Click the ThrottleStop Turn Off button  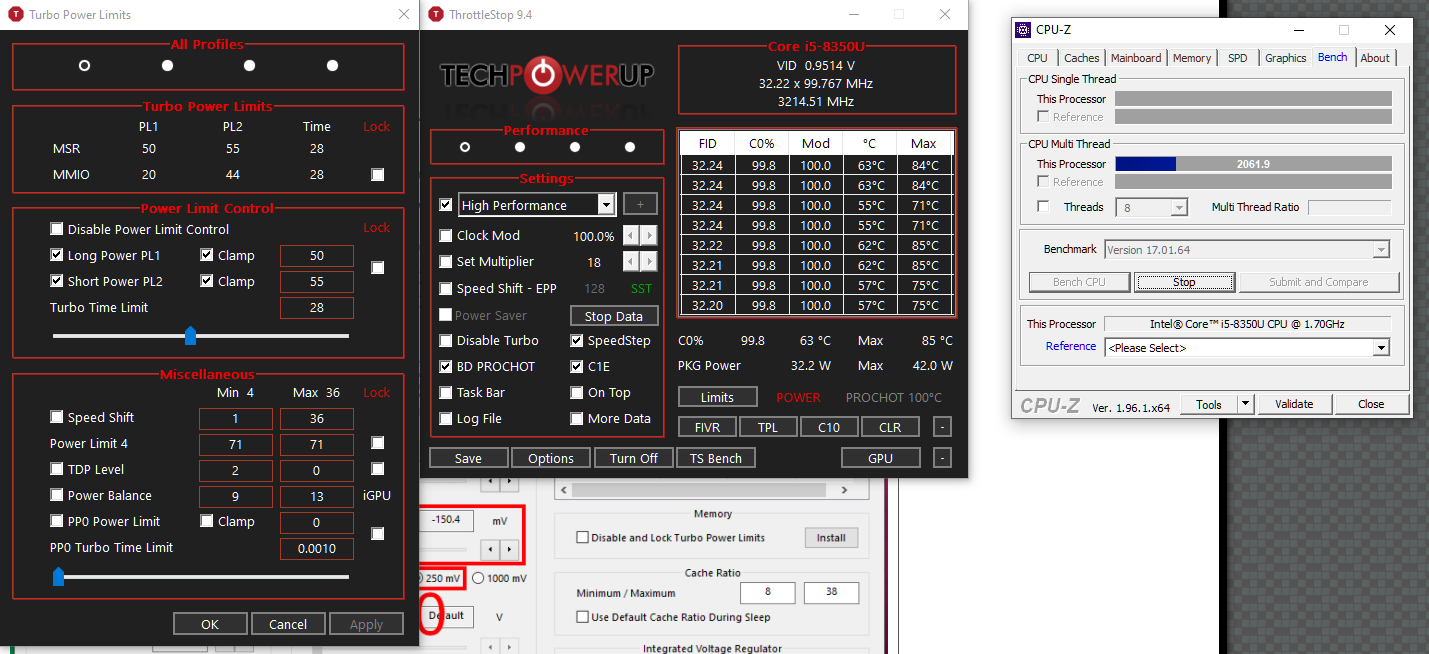pyautogui.click(x=634, y=458)
